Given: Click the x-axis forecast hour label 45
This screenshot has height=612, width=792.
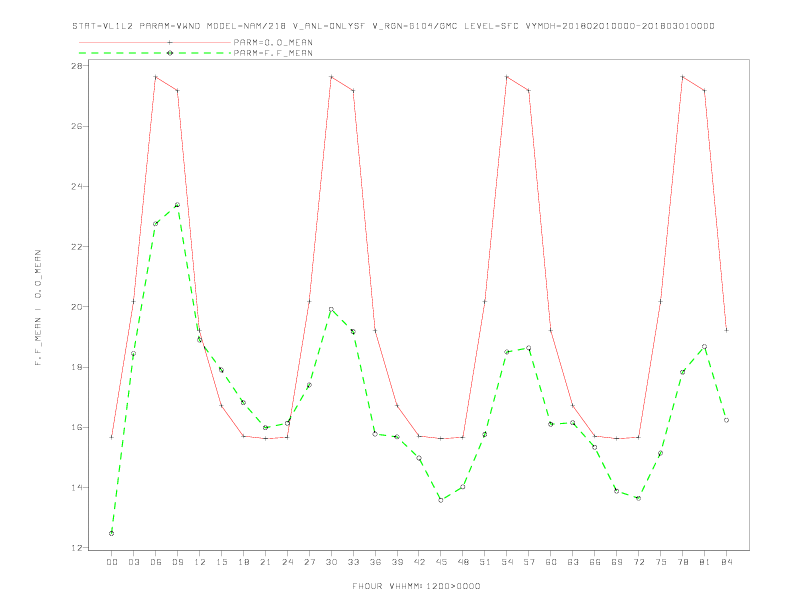Looking at the screenshot, I should (x=441, y=562).
